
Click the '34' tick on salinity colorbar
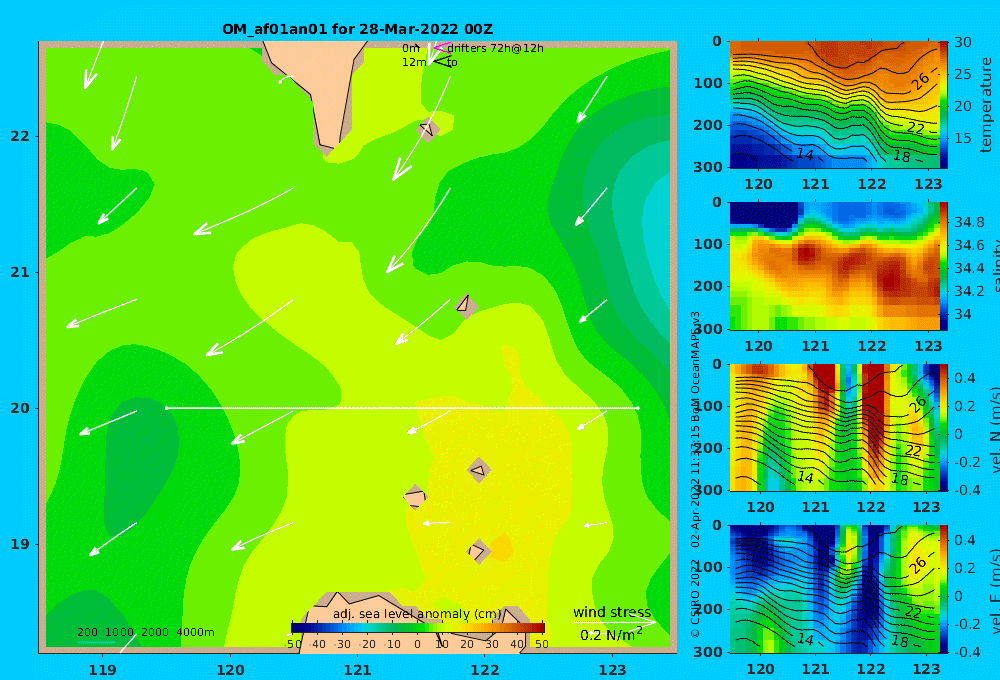point(962,314)
